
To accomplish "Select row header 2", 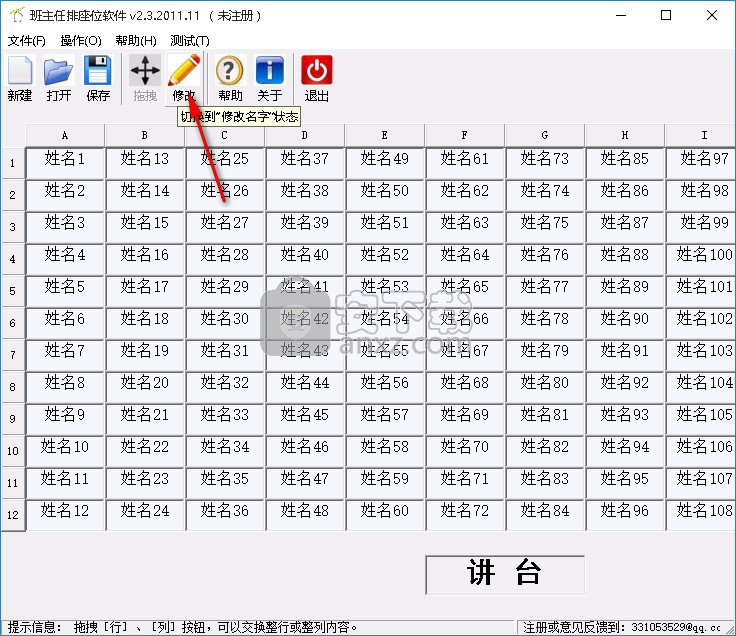I will point(13,195).
